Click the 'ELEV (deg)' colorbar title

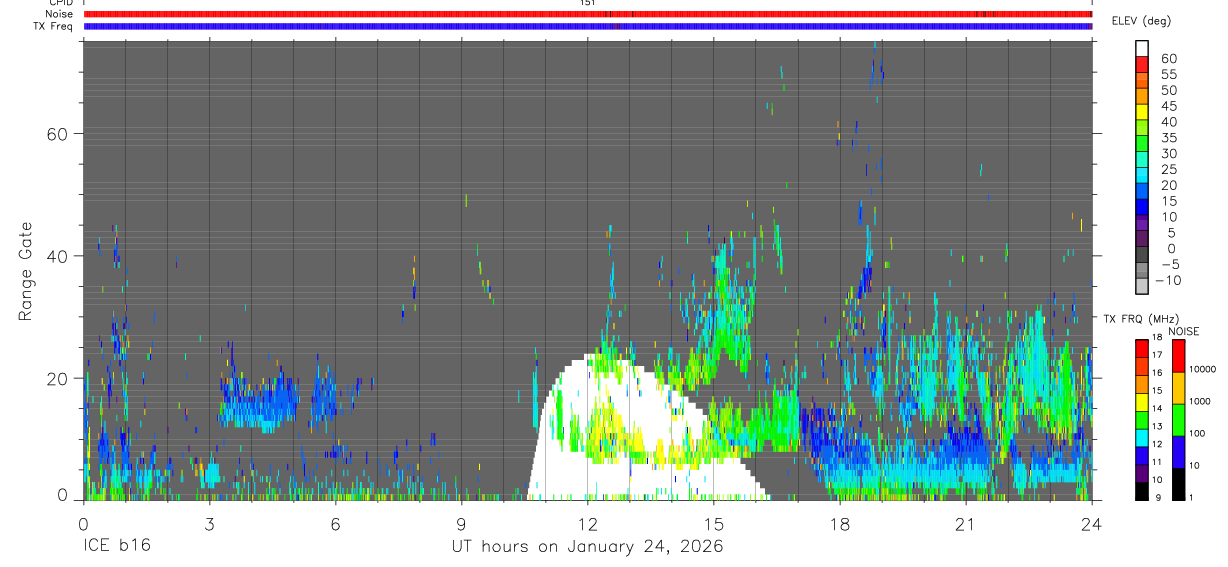click(x=1143, y=21)
